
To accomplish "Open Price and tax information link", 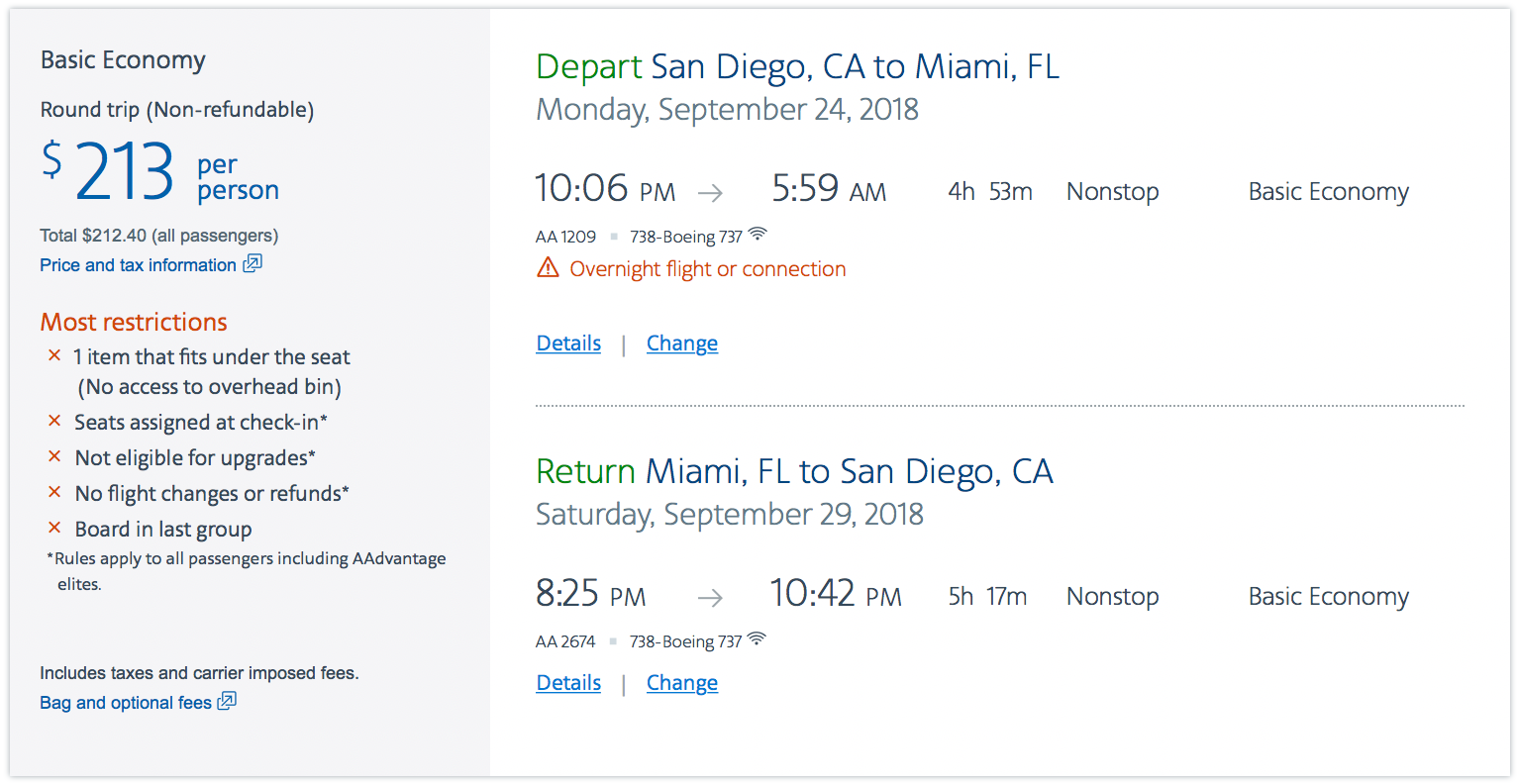I will (x=138, y=265).
